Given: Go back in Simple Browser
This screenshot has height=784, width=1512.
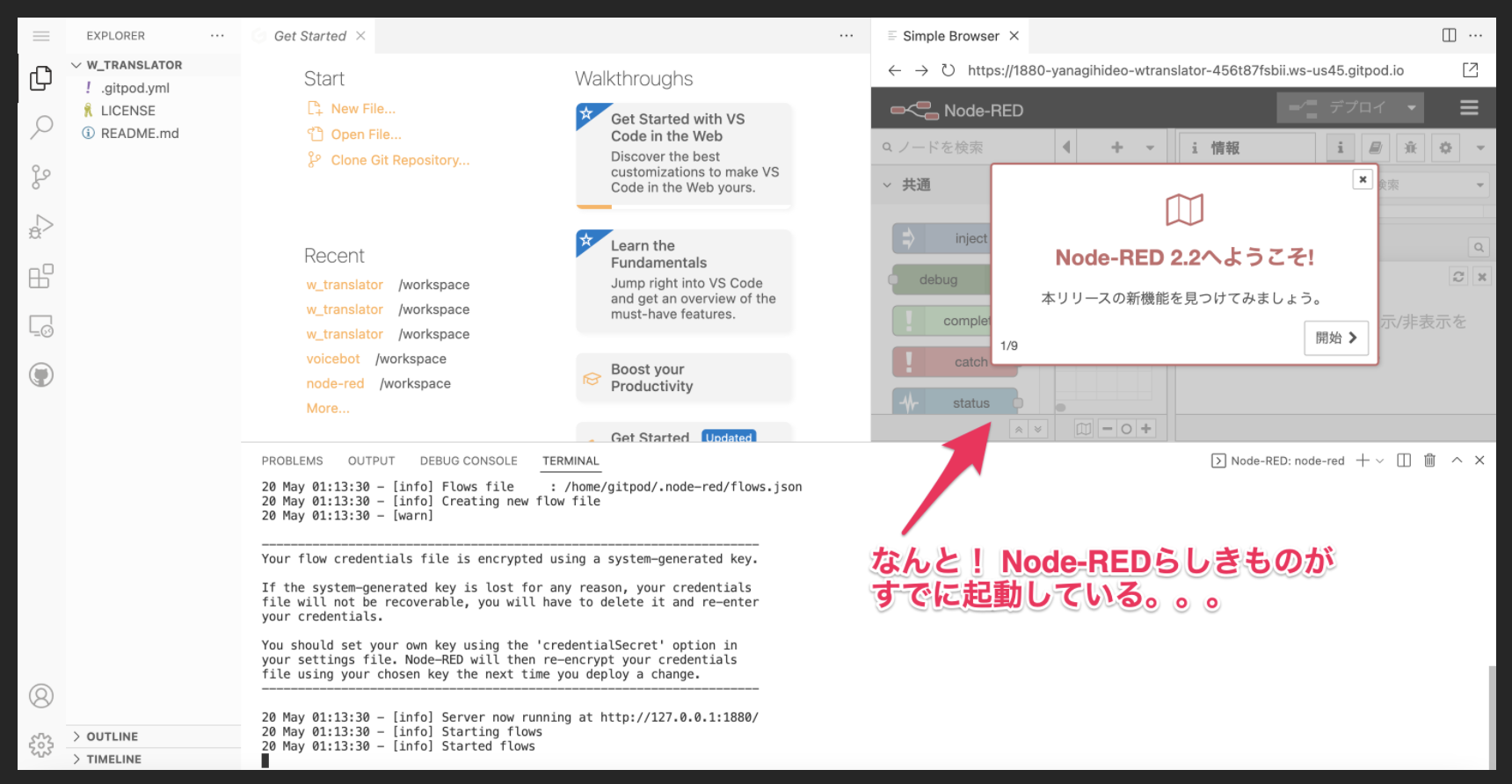Looking at the screenshot, I should 894,70.
